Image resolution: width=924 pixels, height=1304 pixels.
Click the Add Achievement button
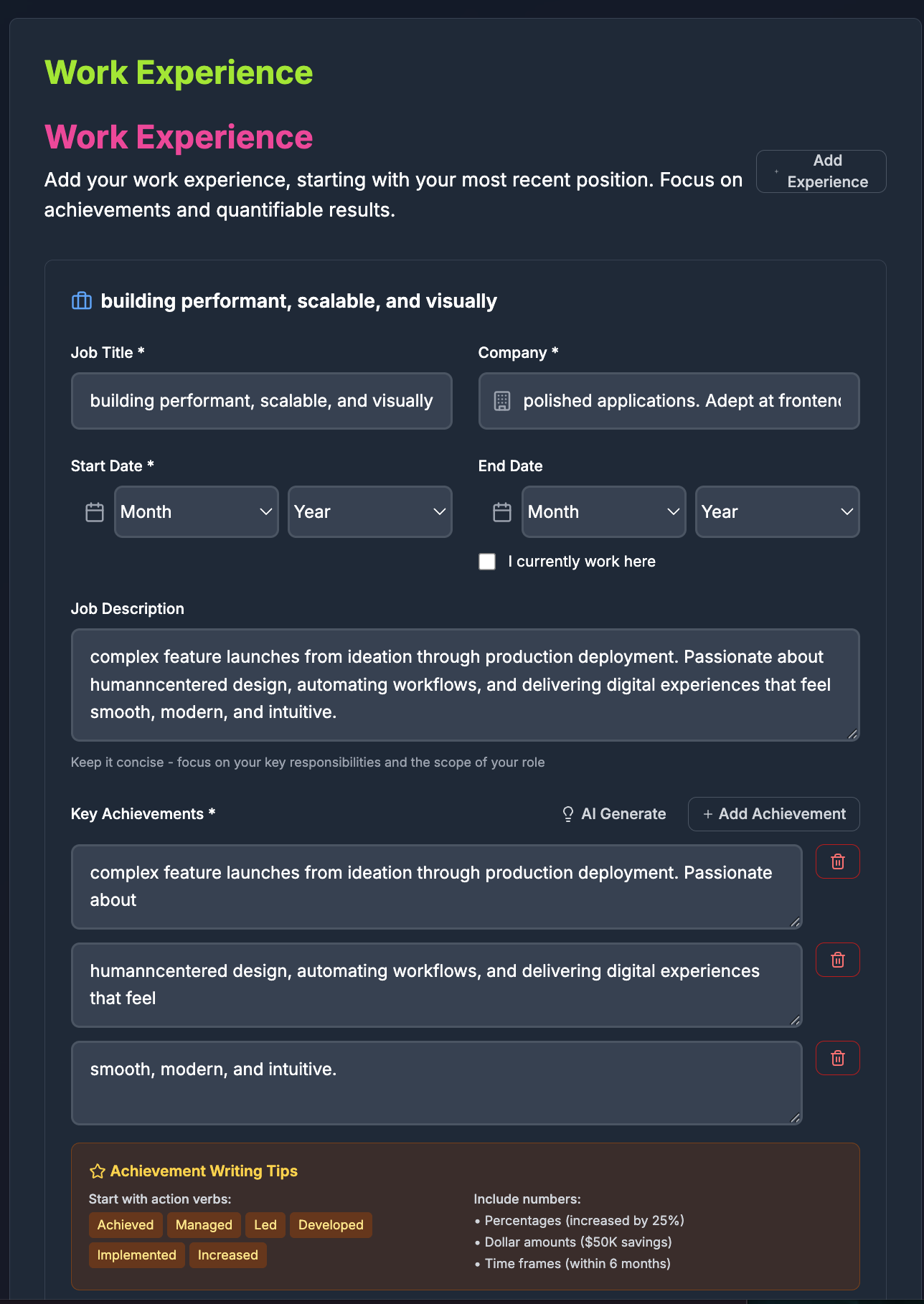pos(773,813)
